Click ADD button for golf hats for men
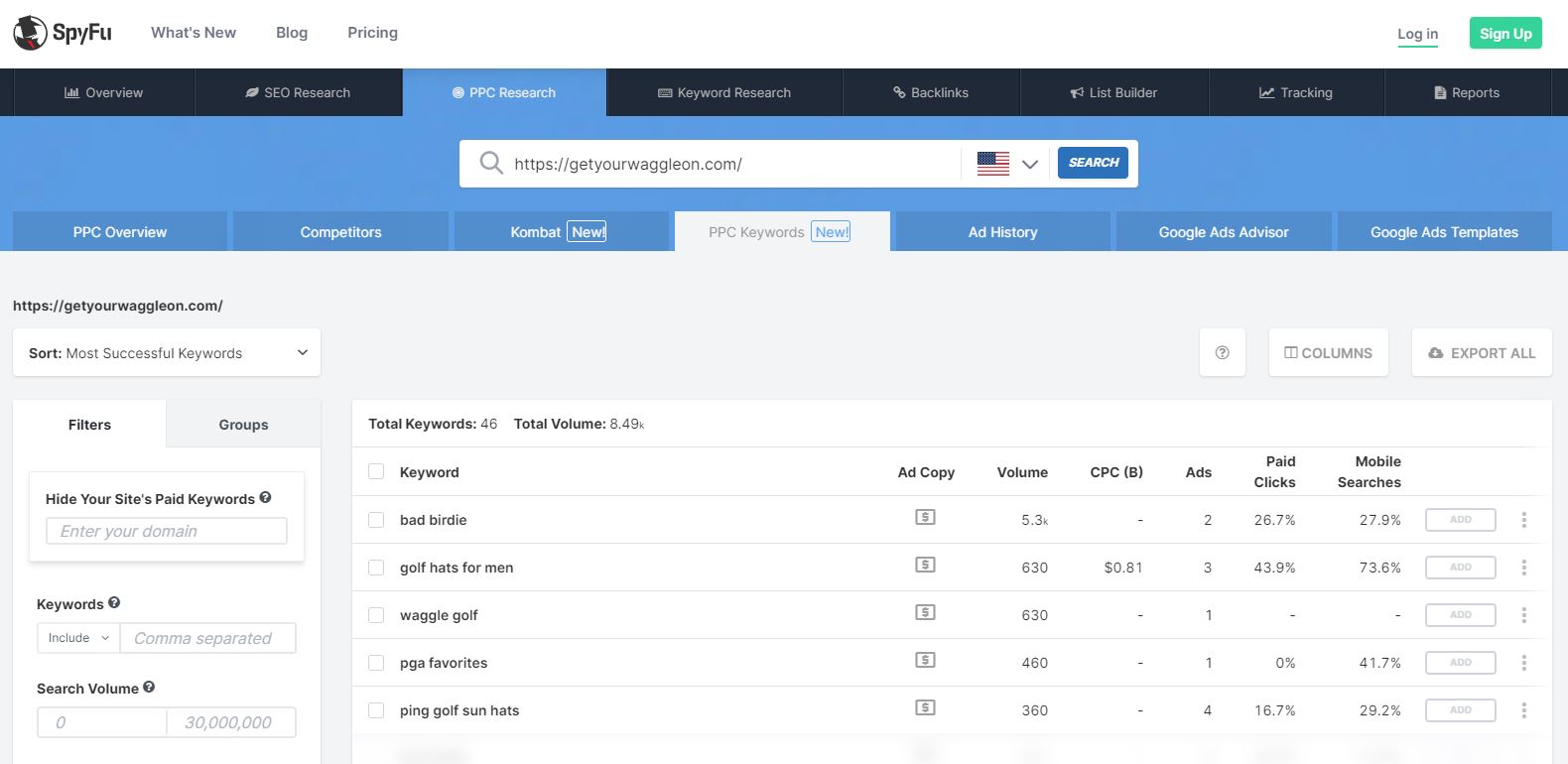 [1460, 567]
